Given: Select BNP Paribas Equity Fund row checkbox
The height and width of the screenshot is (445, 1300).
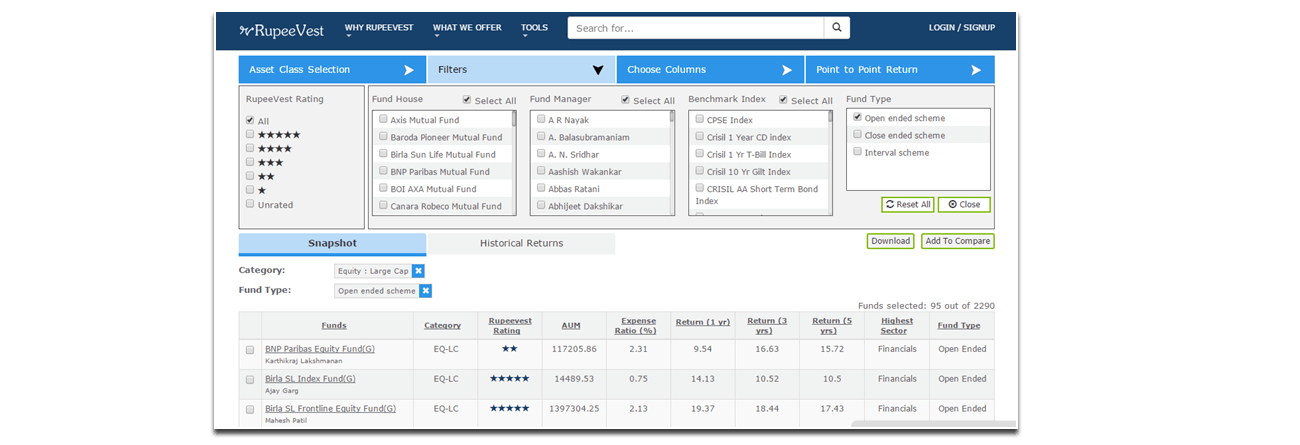Looking at the screenshot, I should [x=250, y=350].
